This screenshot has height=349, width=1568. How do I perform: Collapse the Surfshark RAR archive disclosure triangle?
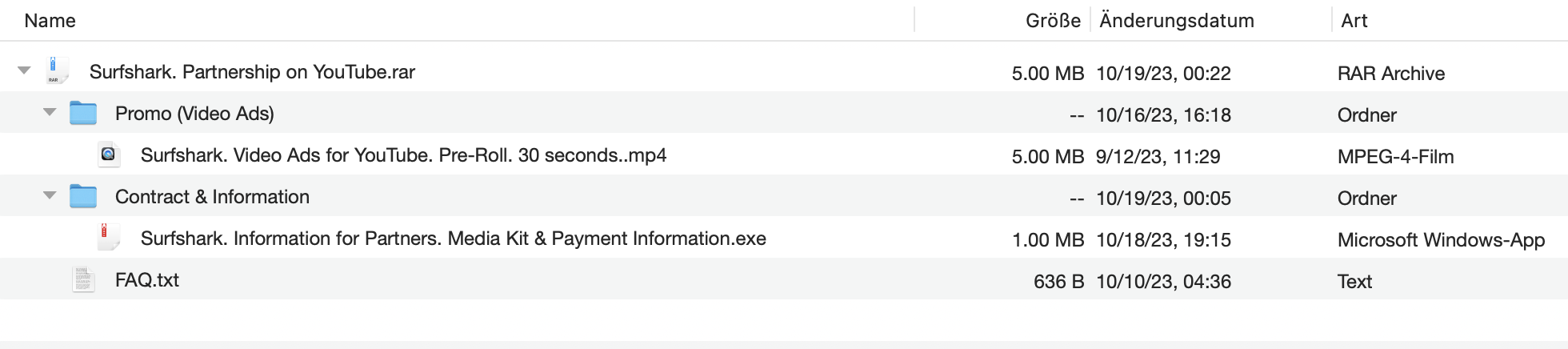24,70
